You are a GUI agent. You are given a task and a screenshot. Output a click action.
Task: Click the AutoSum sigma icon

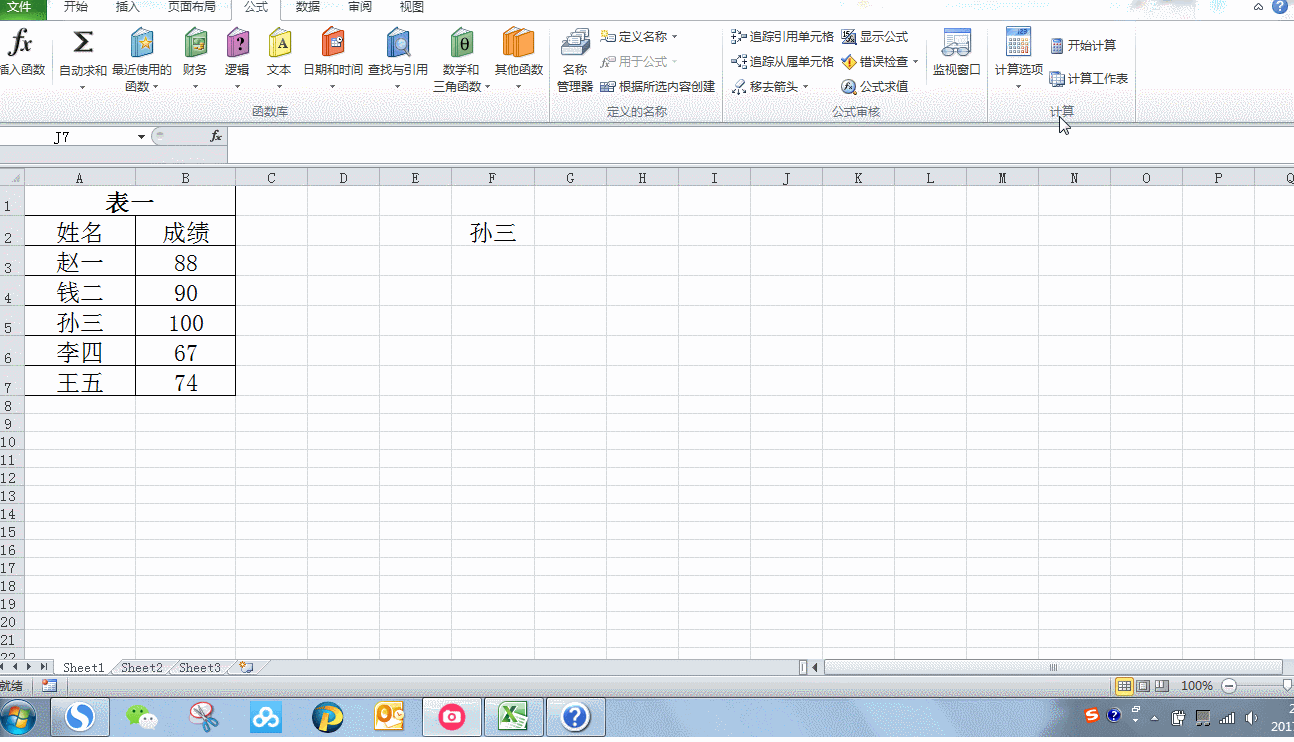83,42
